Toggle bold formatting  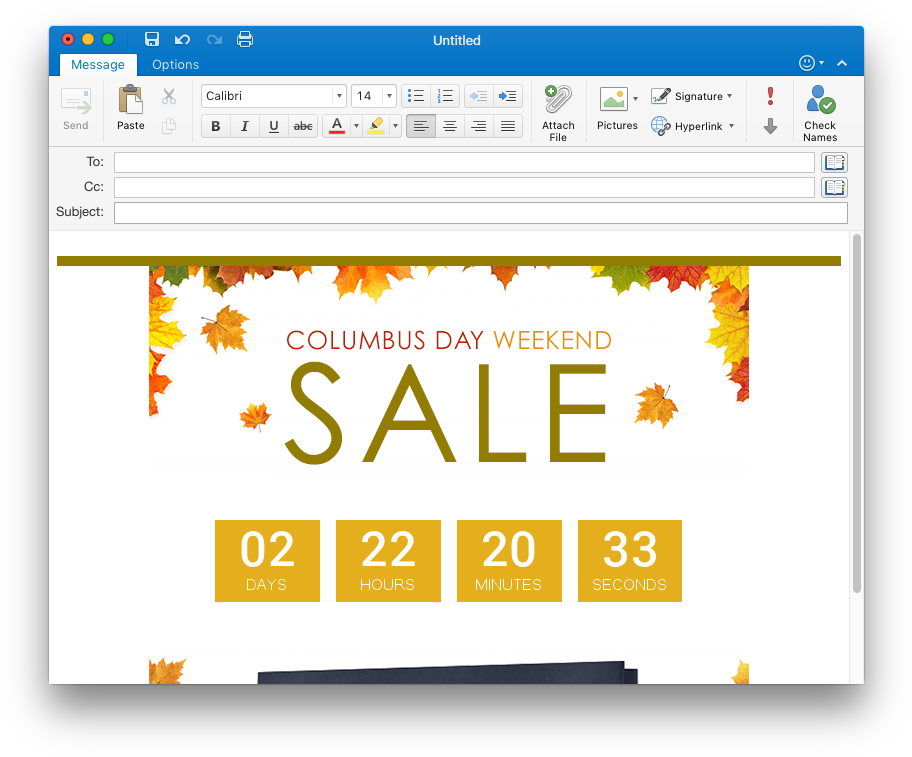[x=215, y=126]
